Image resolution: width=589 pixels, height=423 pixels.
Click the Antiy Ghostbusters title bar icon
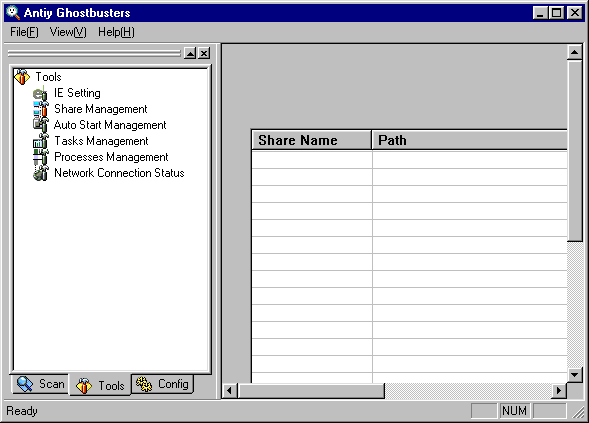point(13,12)
